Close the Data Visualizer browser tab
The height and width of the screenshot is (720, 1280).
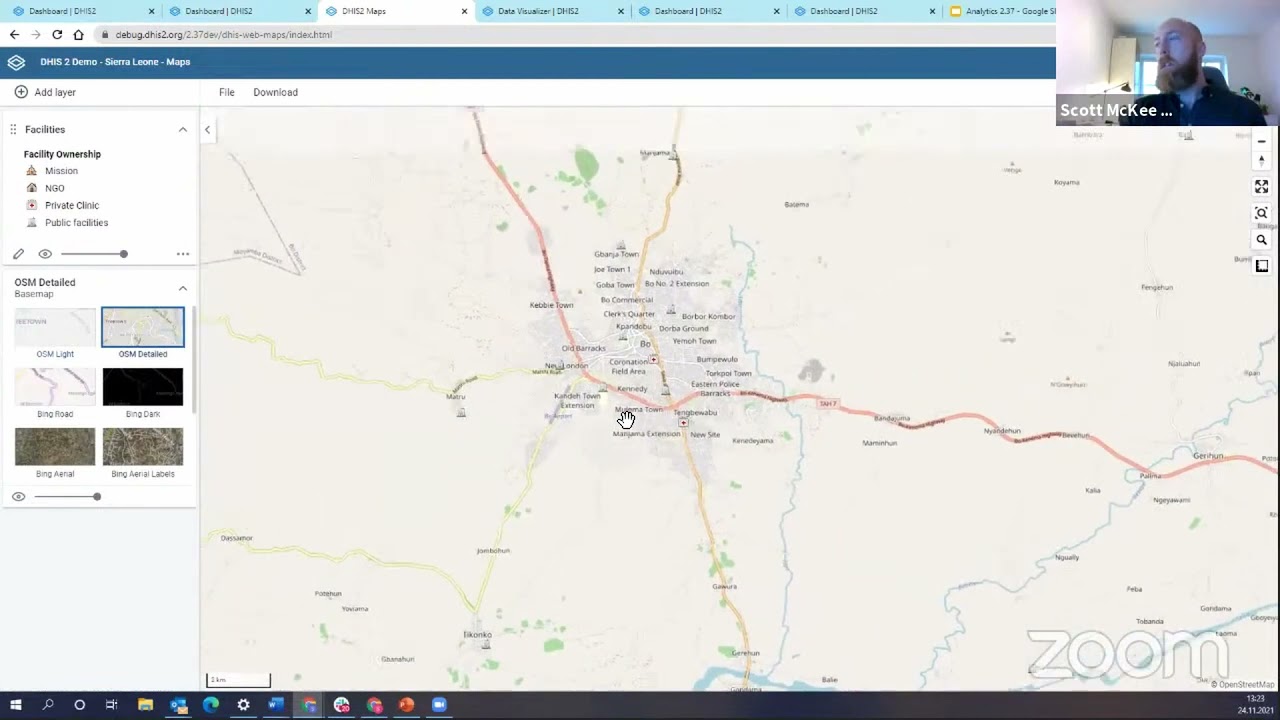tap(621, 11)
